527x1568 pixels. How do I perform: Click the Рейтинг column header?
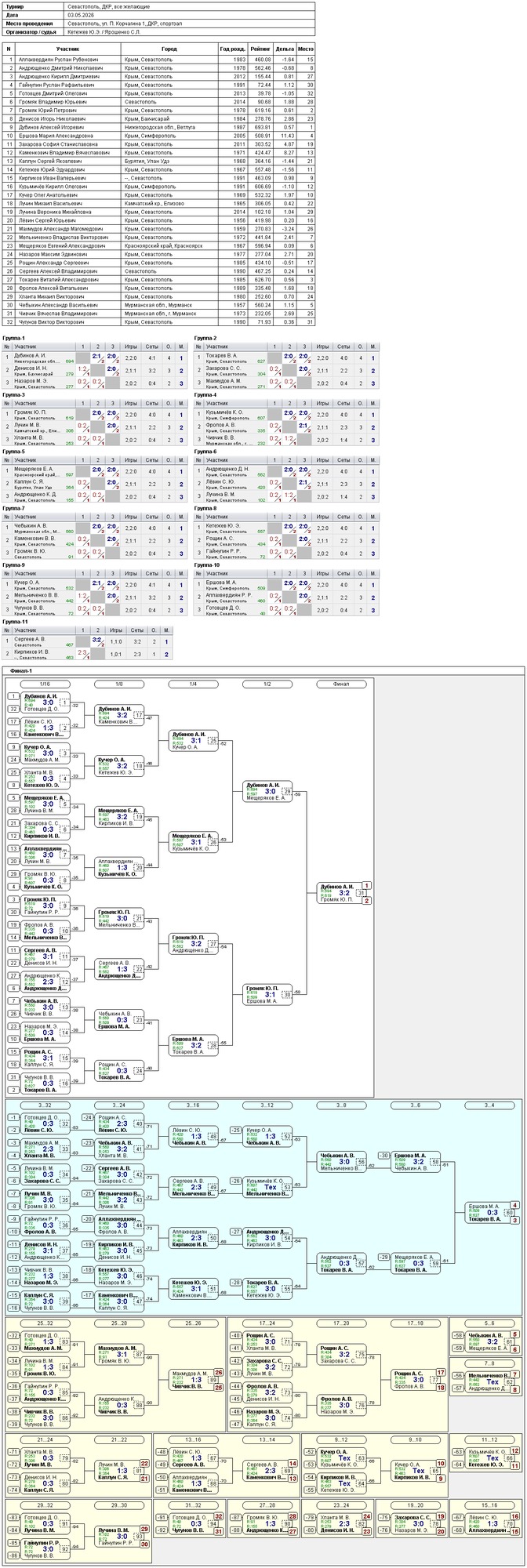tap(260, 49)
